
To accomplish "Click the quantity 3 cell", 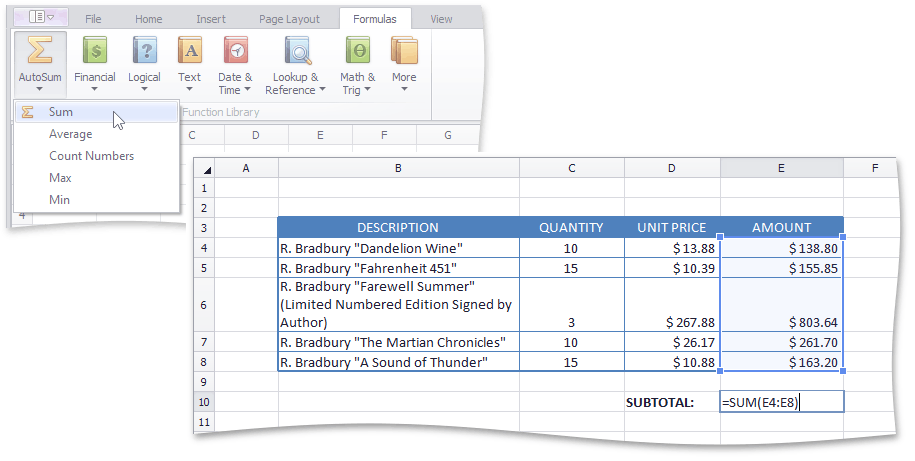I will pos(571,305).
